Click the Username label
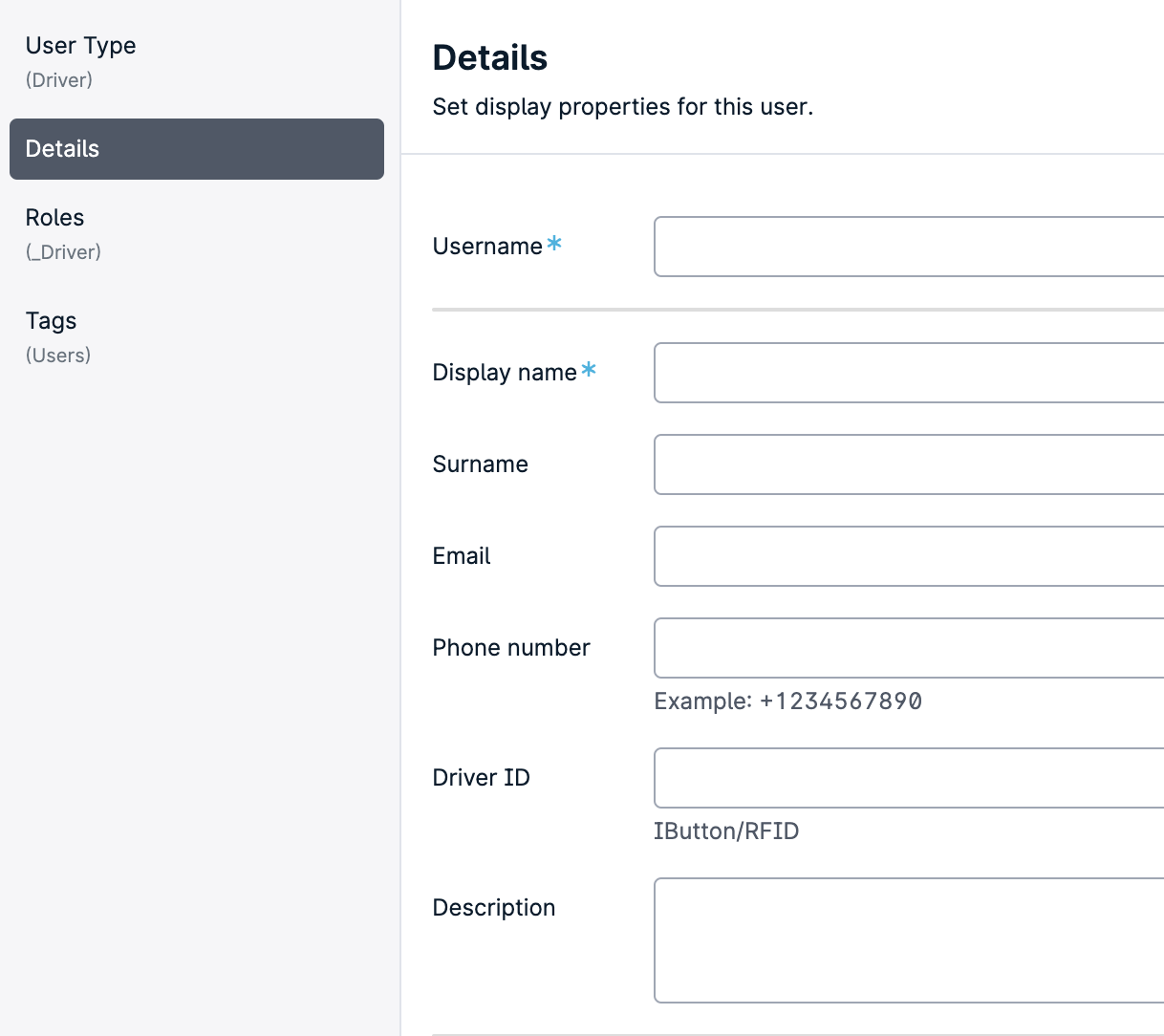1164x1036 pixels. pos(487,247)
